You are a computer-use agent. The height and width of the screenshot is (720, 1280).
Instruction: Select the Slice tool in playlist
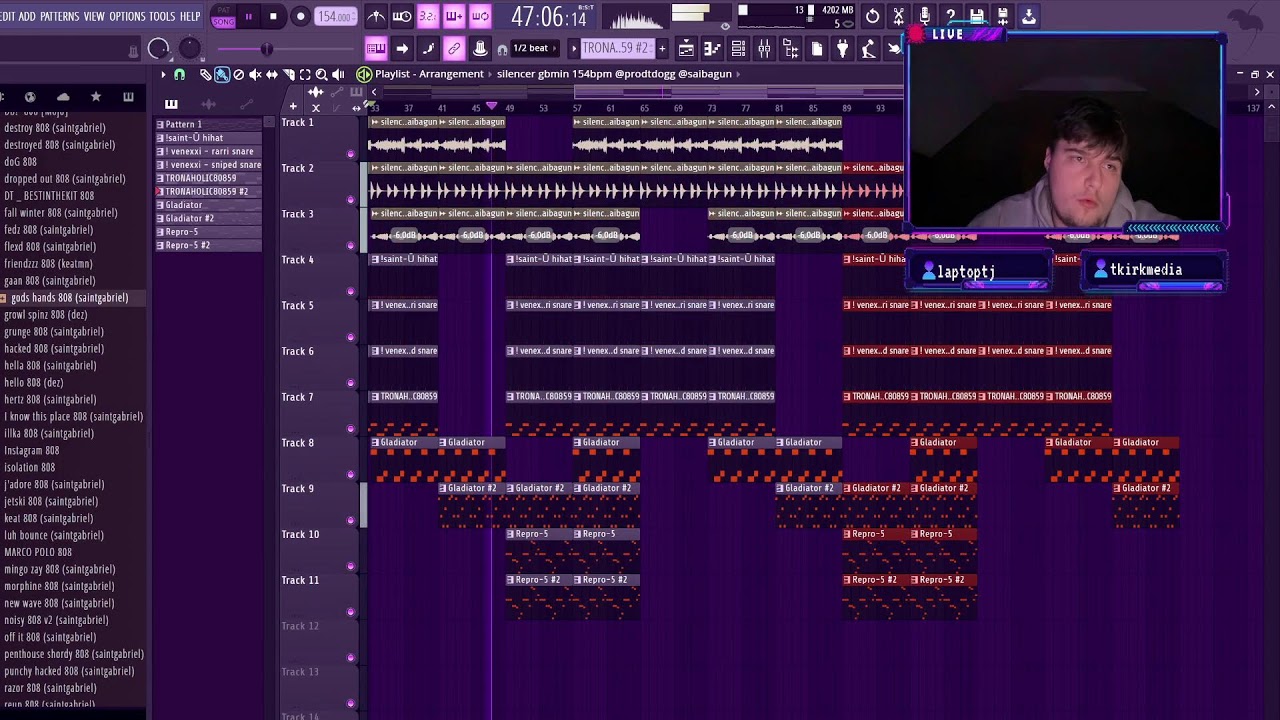288,74
